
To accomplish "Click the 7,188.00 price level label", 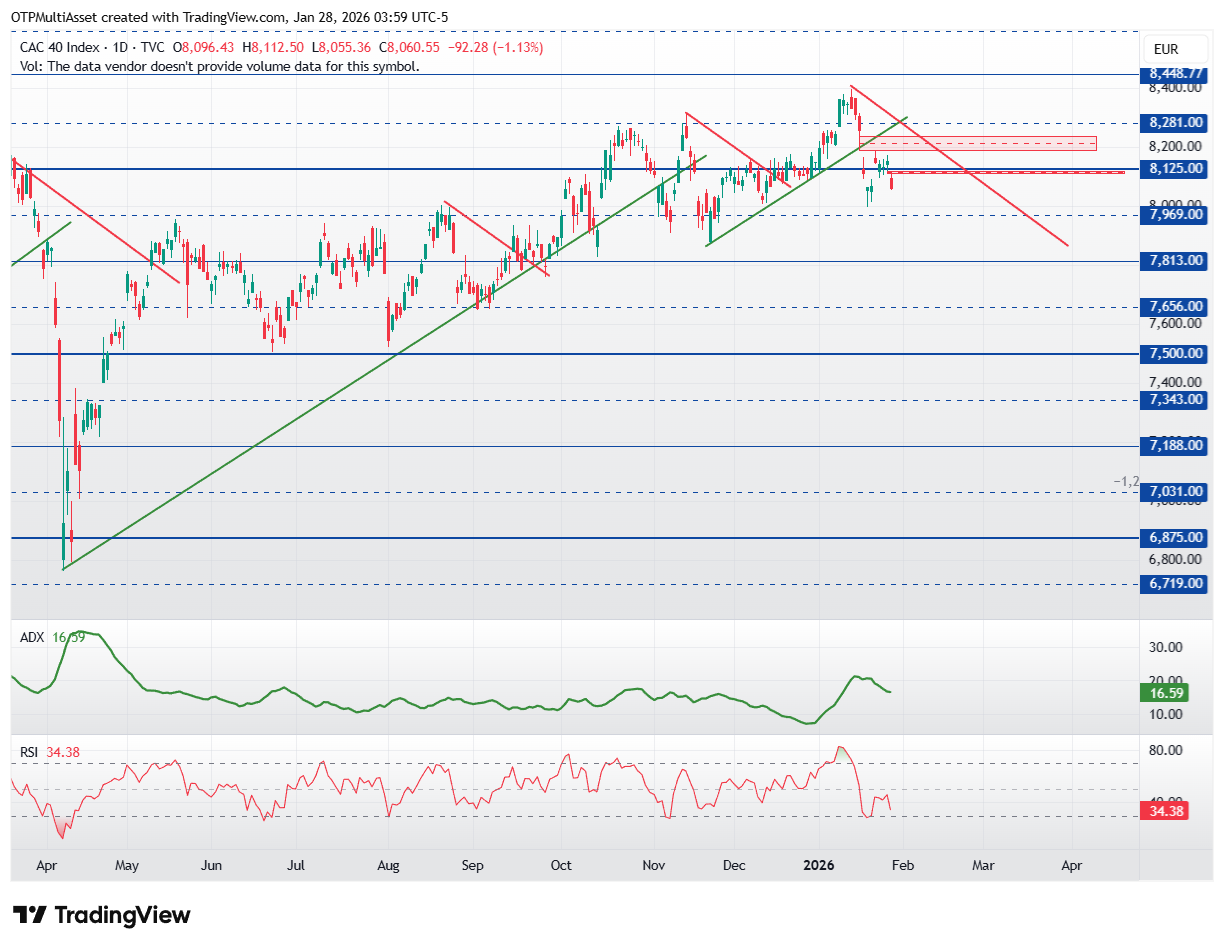I will (x=1173, y=445).
